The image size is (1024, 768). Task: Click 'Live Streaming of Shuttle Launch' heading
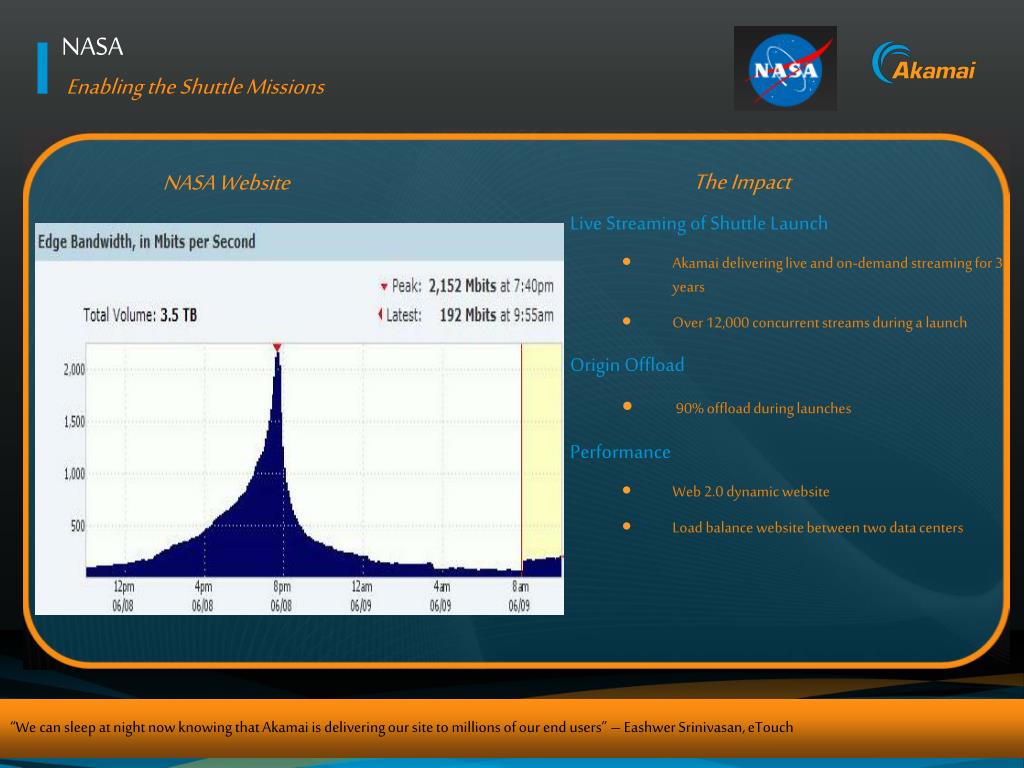(x=699, y=224)
